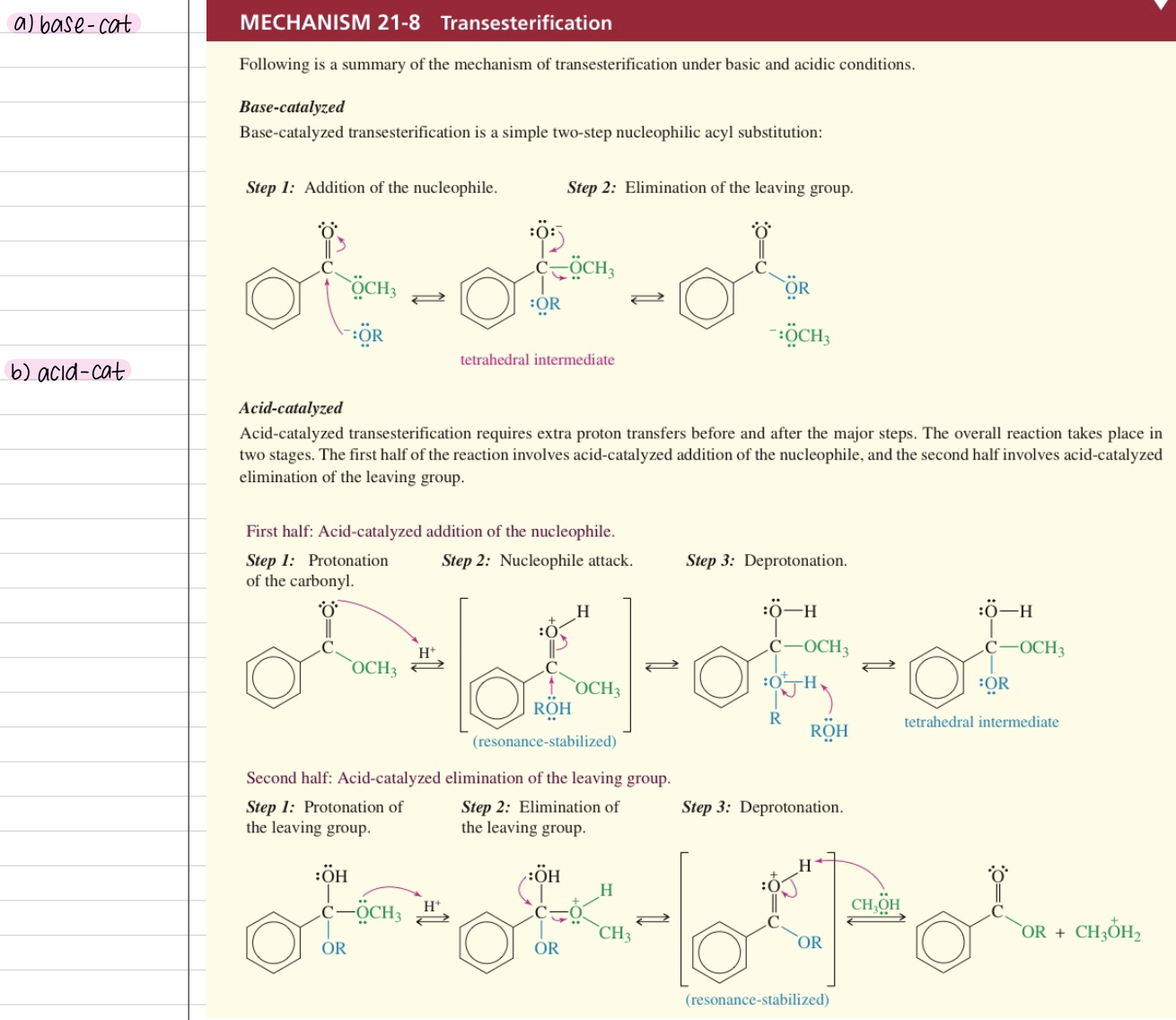Click the "OR" nucleophile anion attacking in base-catalyzed step 1
Image resolution: width=1176 pixels, height=1020 pixels.
pyautogui.click(x=363, y=336)
